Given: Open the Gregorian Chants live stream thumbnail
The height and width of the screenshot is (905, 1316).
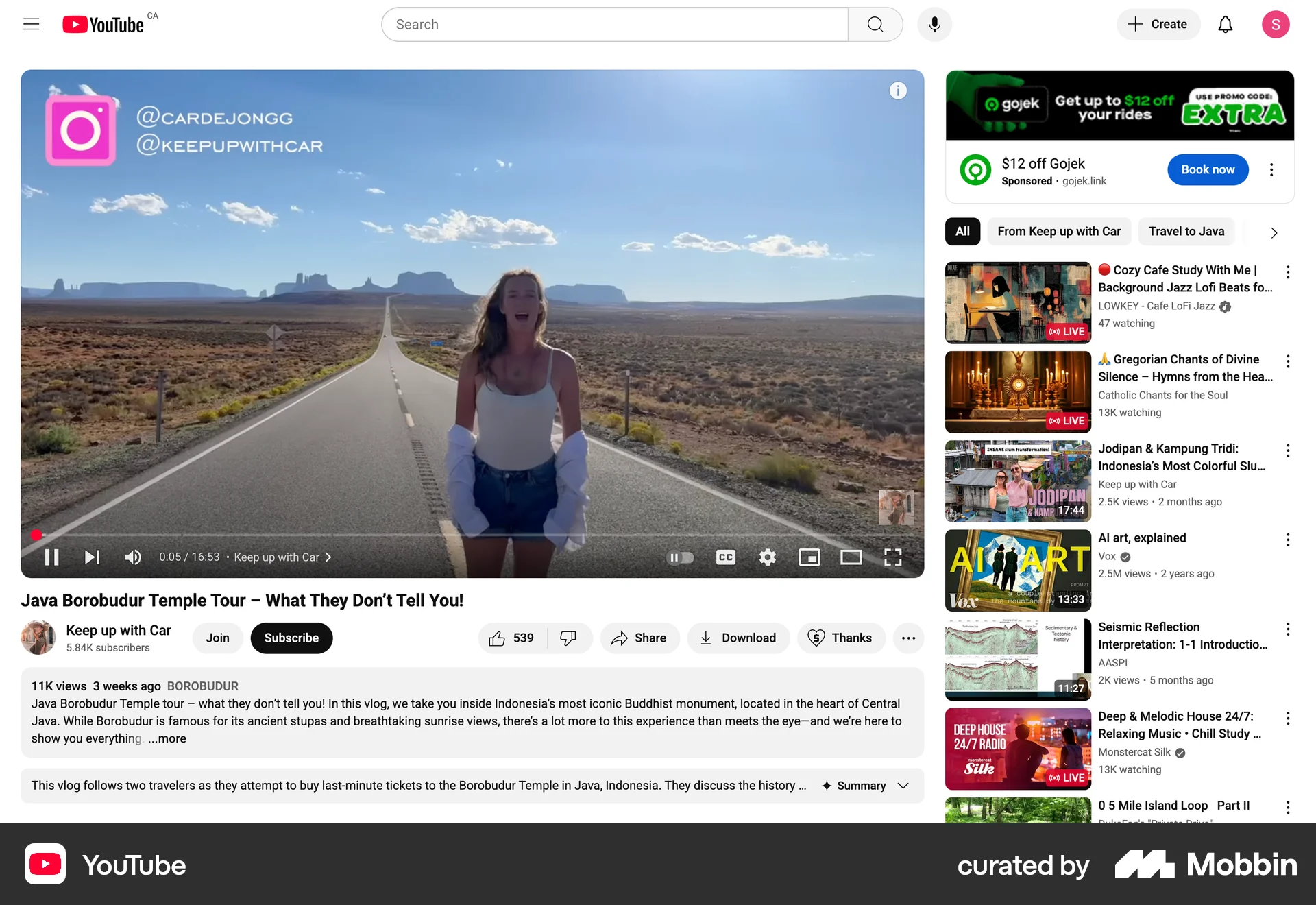Looking at the screenshot, I should pyautogui.click(x=1018, y=391).
